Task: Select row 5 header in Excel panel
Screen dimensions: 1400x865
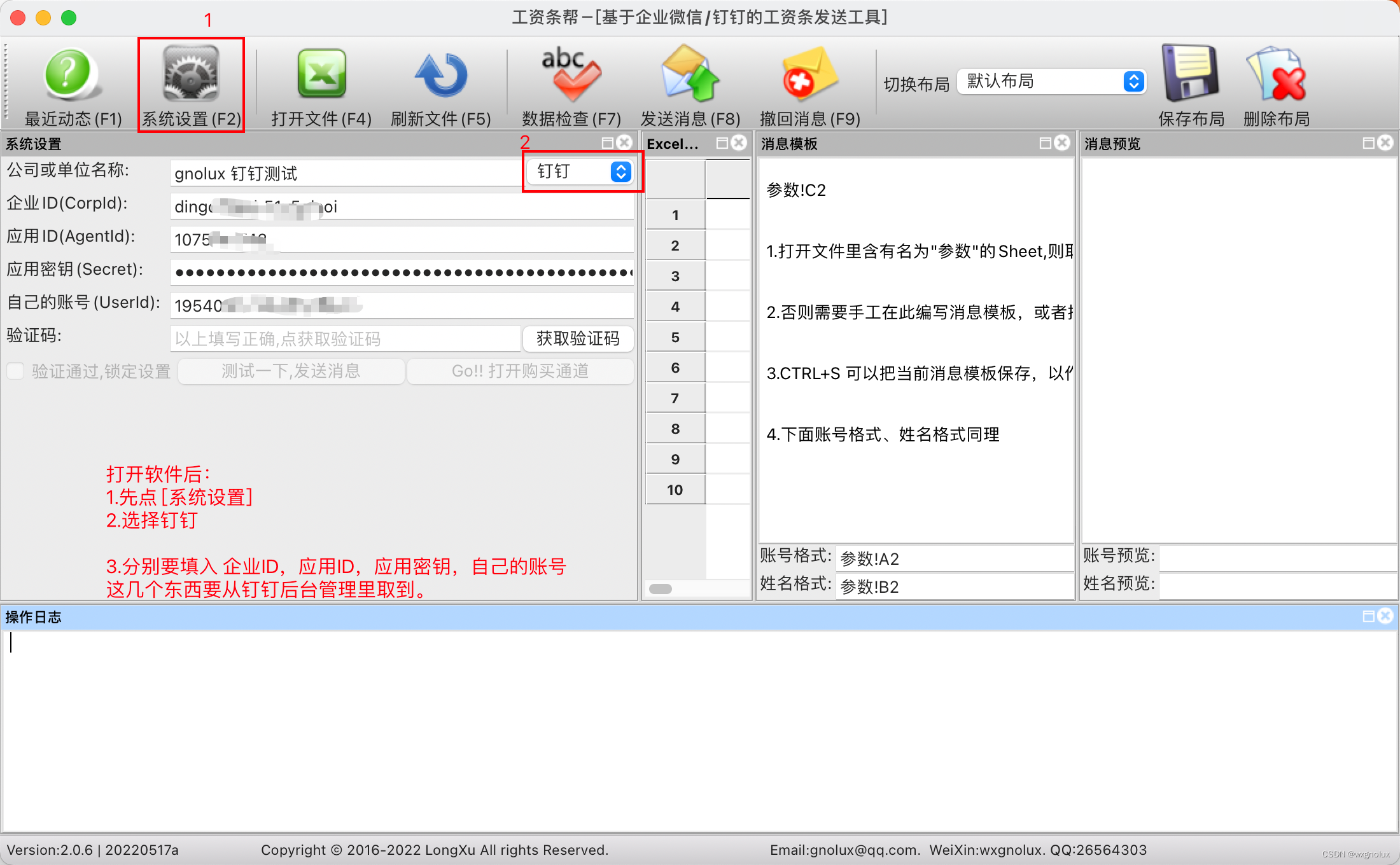Action: (675, 337)
